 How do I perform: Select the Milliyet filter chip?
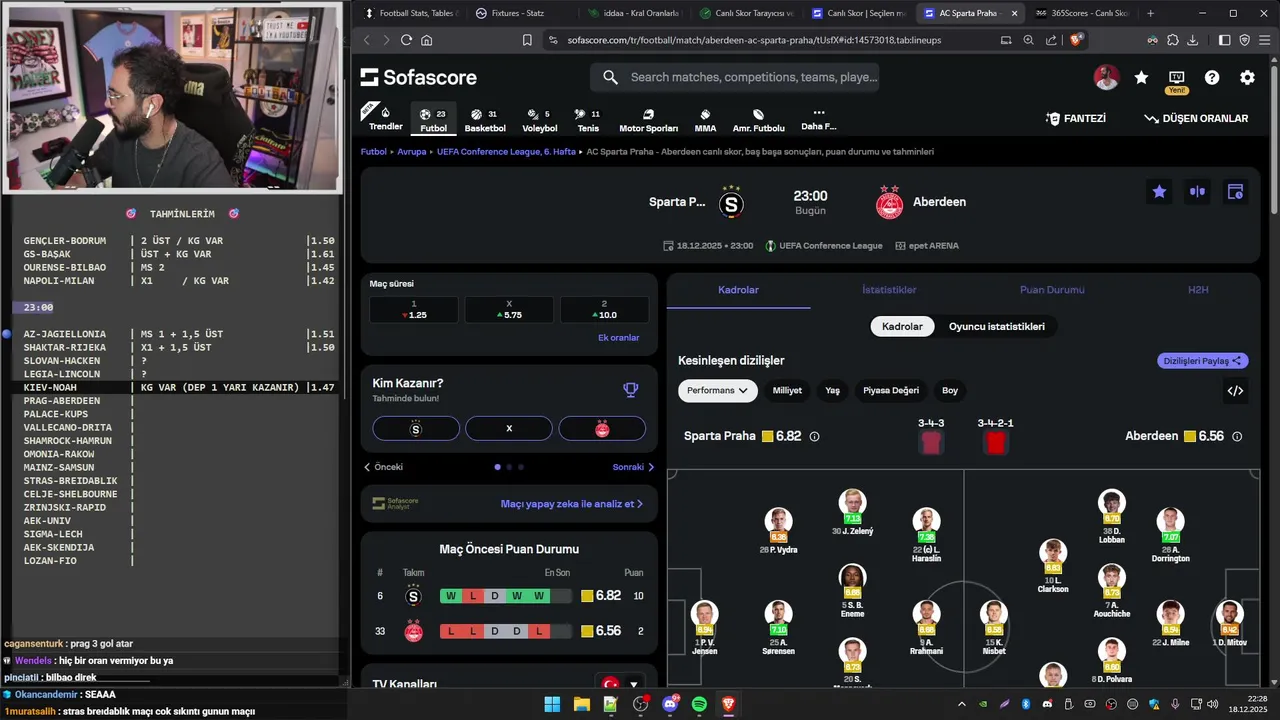tap(787, 391)
